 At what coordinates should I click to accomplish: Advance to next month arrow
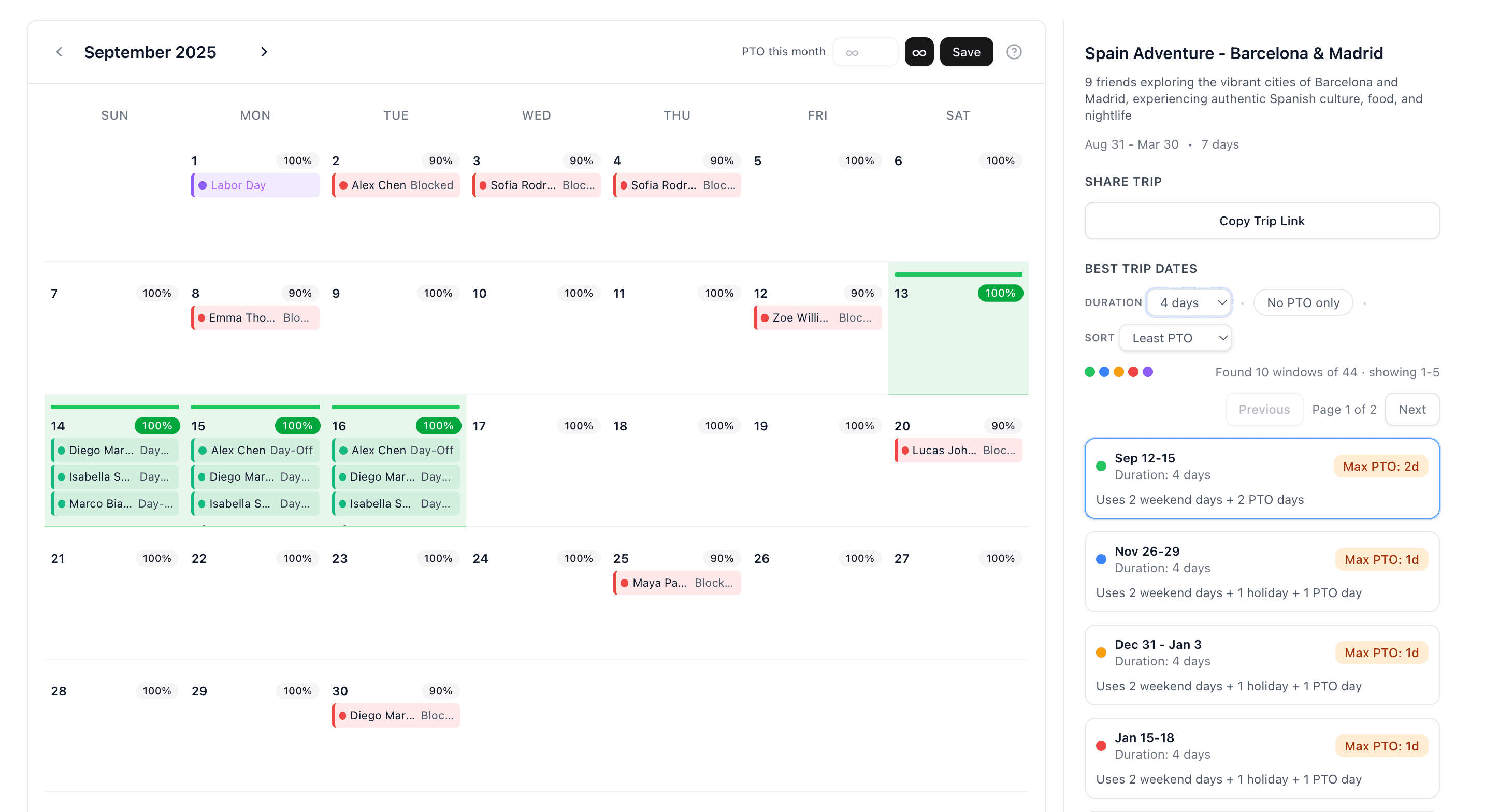pos(264,52)
